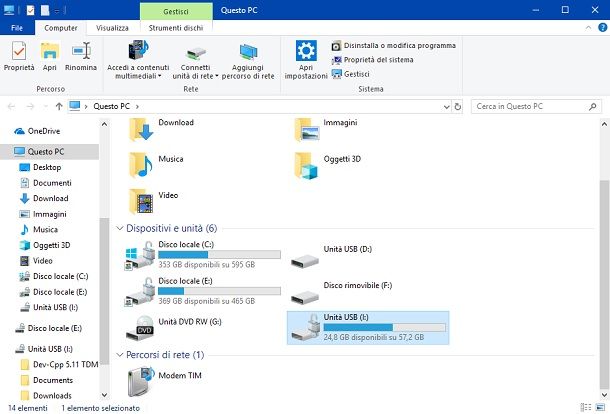Open the Downloads folder in sidebar

tap(46, 396)
